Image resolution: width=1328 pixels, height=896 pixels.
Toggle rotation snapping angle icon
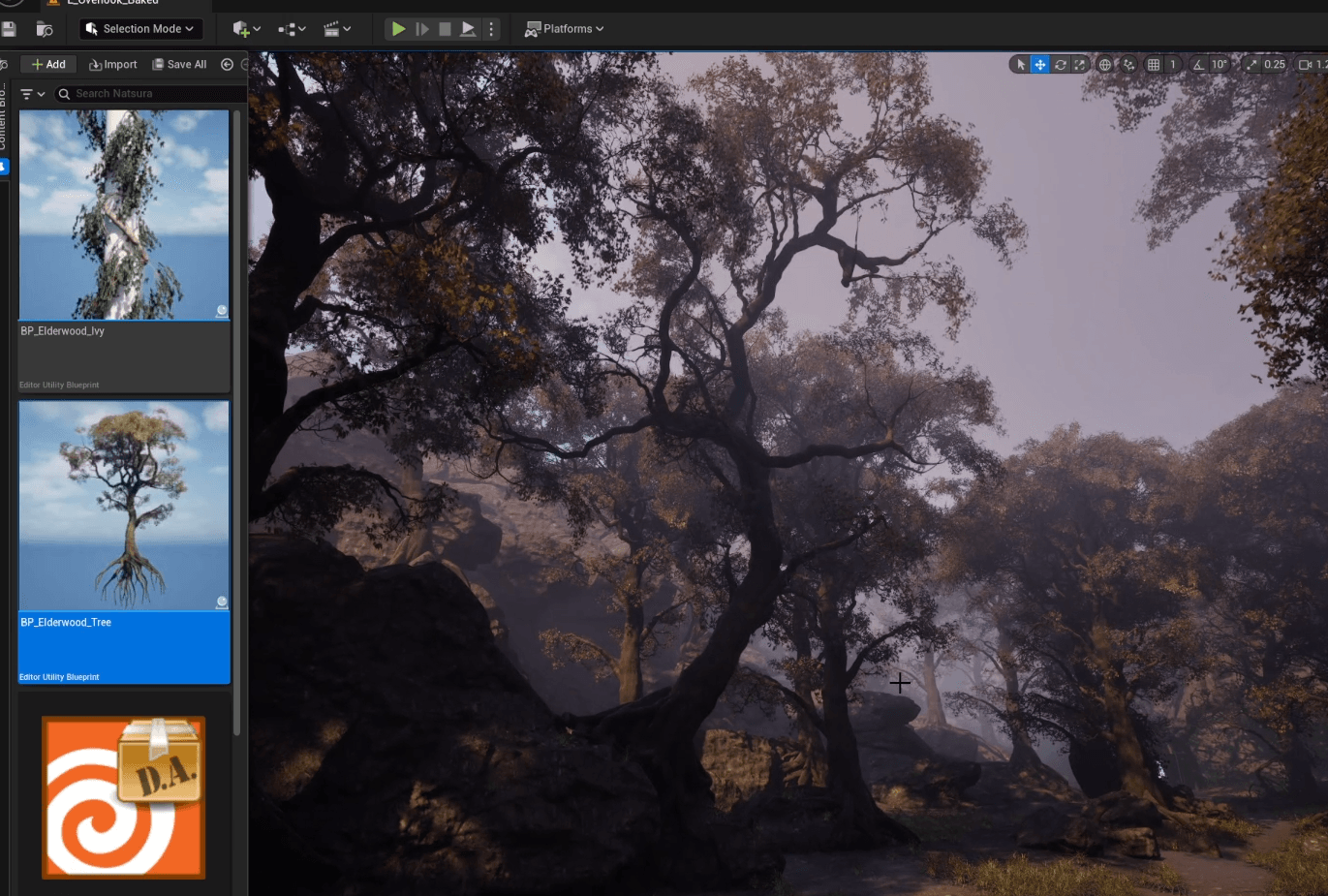1198,65
